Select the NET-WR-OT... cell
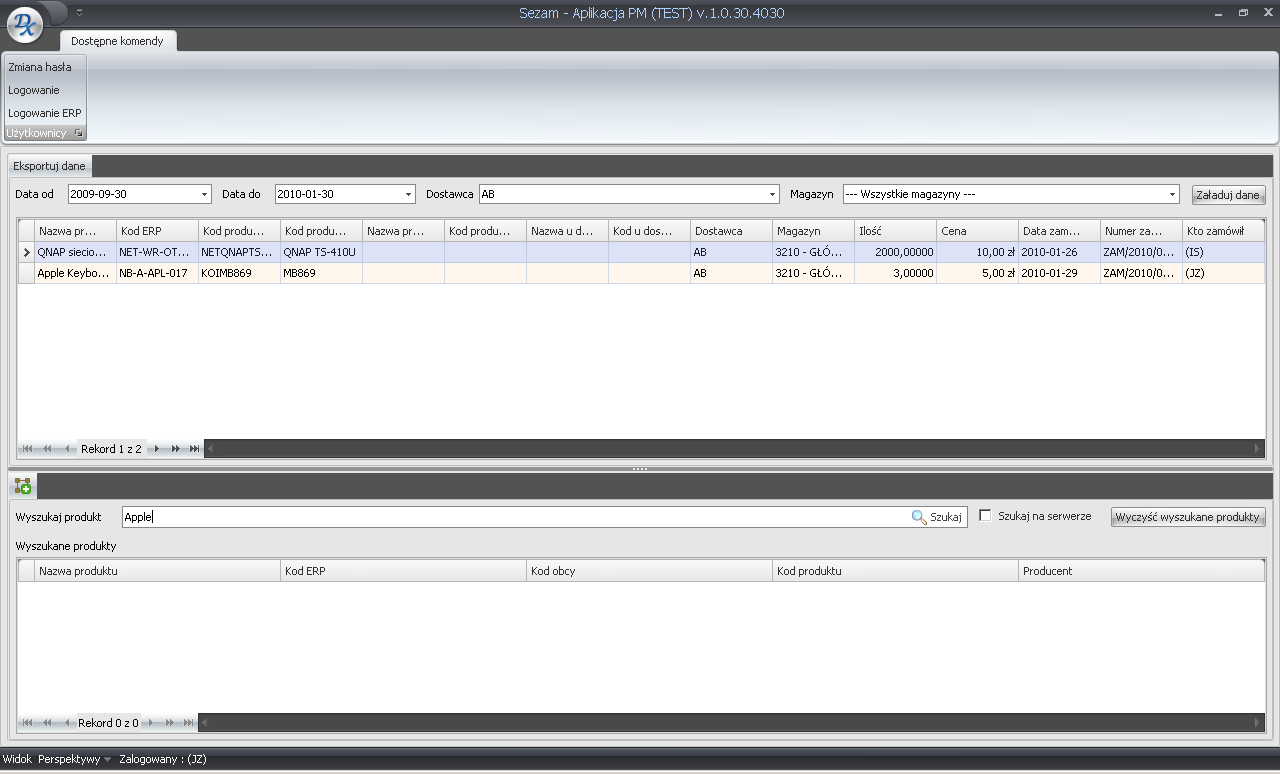This screenshot has height=774, width=1280. pyautogui.click(x=157, y=253)
